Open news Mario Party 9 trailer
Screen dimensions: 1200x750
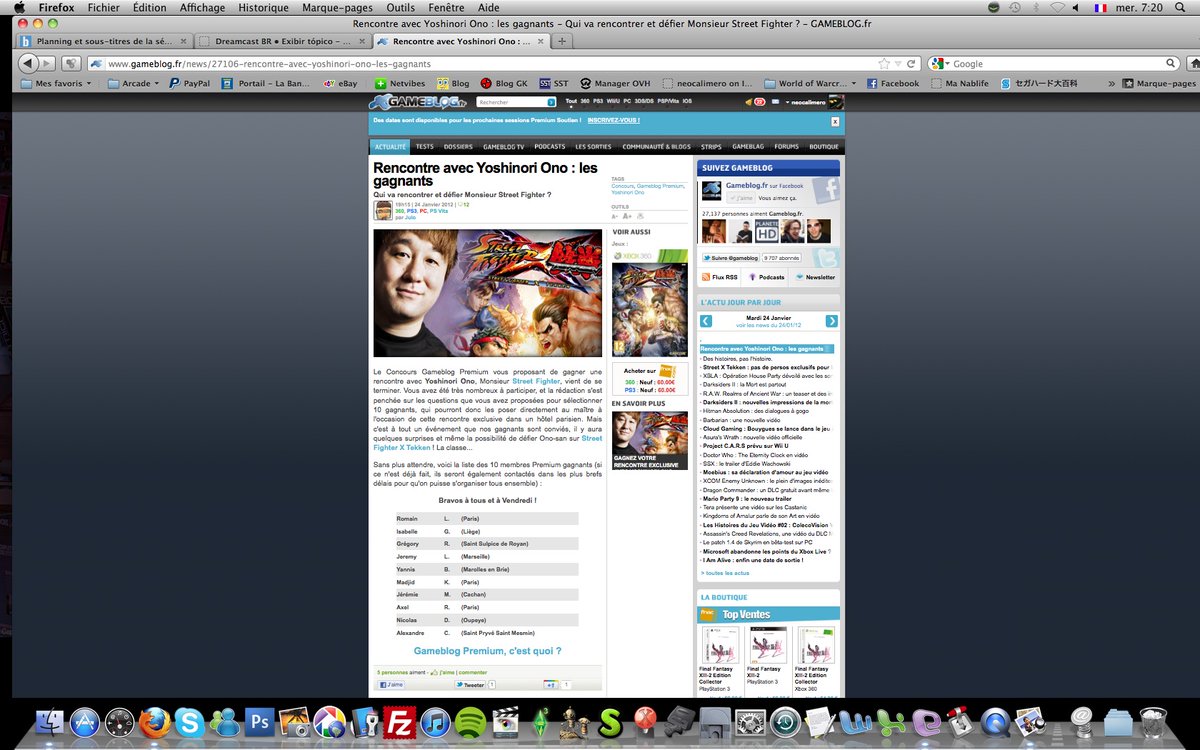(x=747, y=498)
